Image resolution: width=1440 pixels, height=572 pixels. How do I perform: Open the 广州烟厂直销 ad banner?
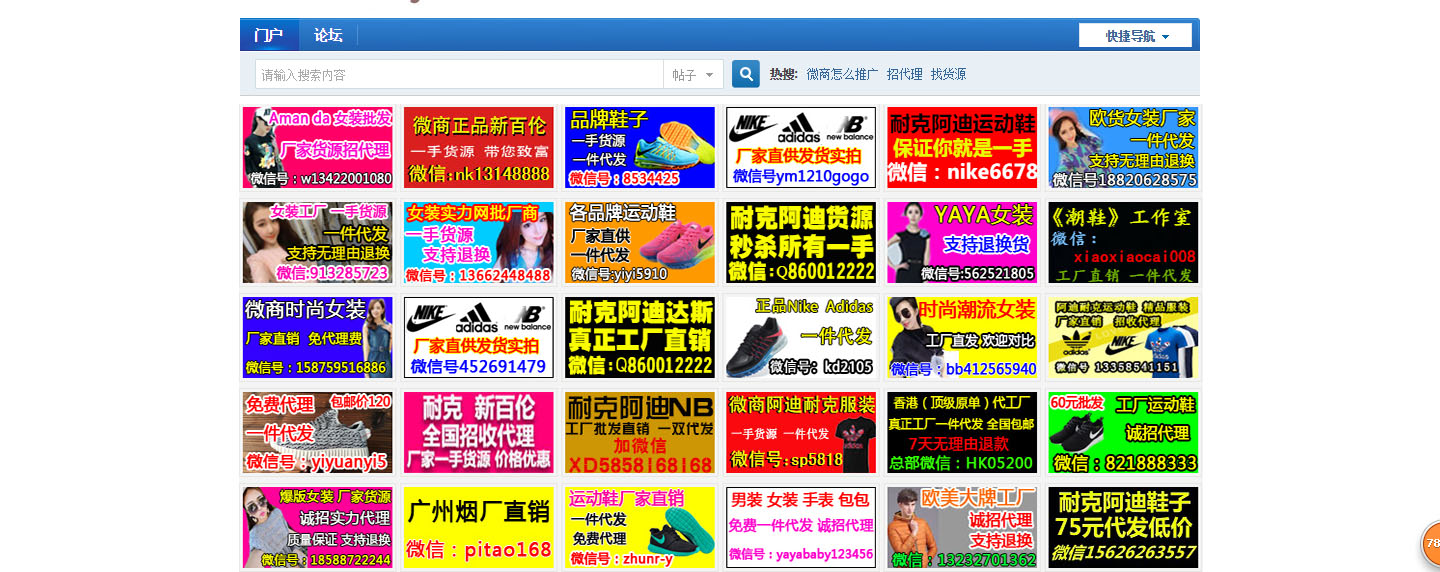[479, 528]
